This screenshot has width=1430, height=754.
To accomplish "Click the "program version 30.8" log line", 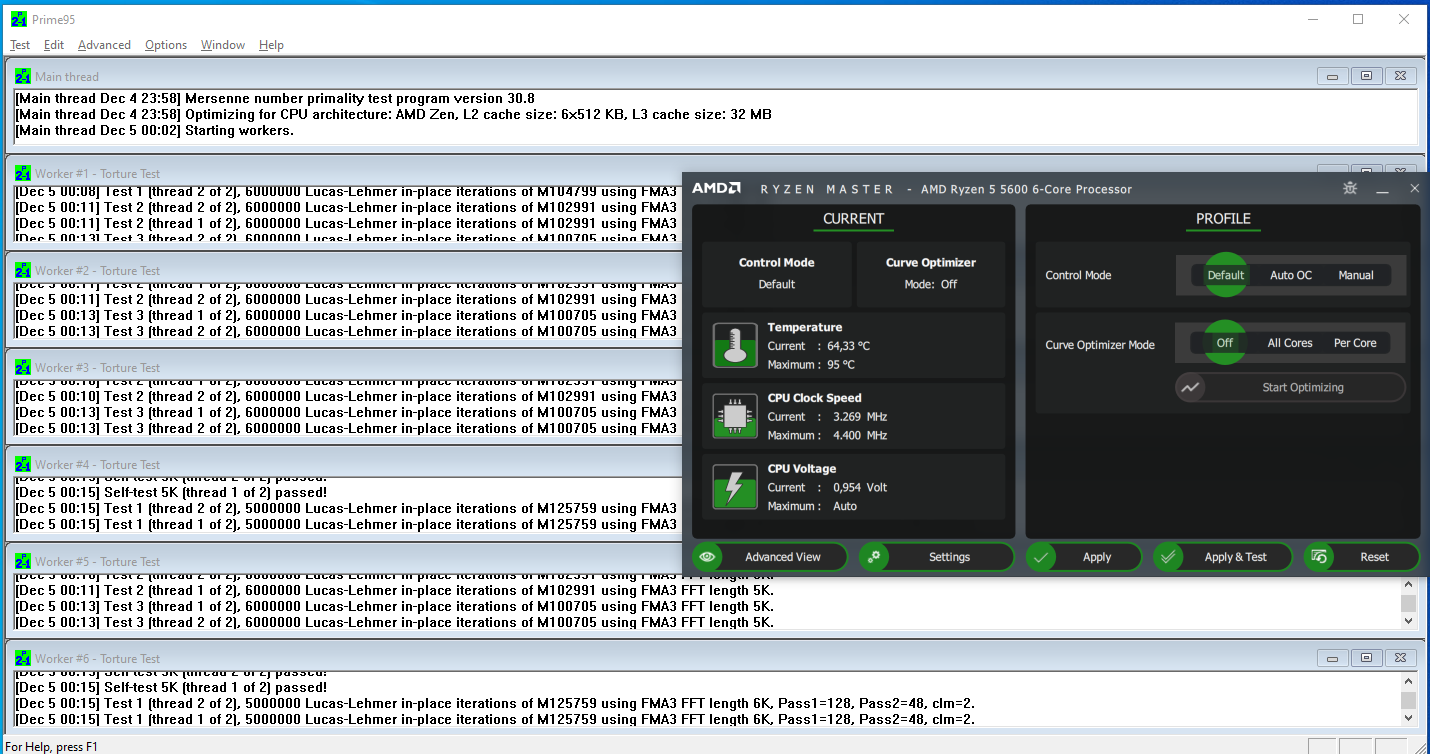I will (x=275, y=99).
